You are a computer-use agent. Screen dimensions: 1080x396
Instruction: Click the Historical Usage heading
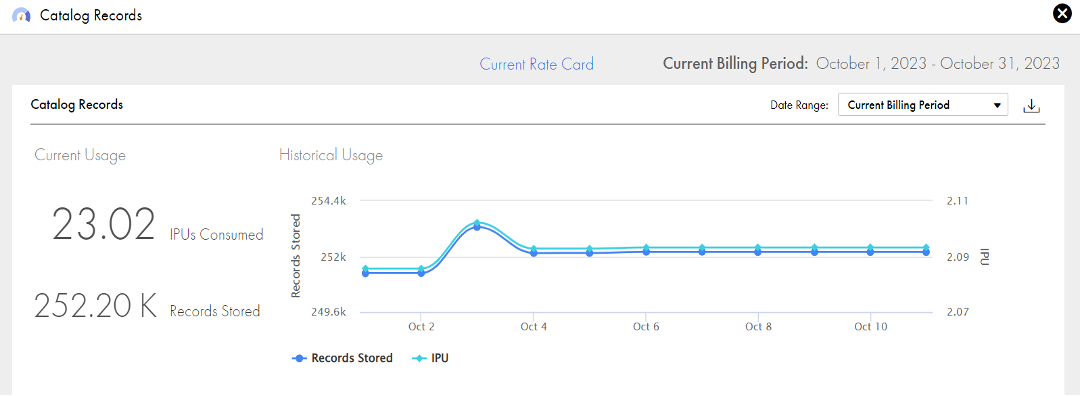(x=331, y=155)
